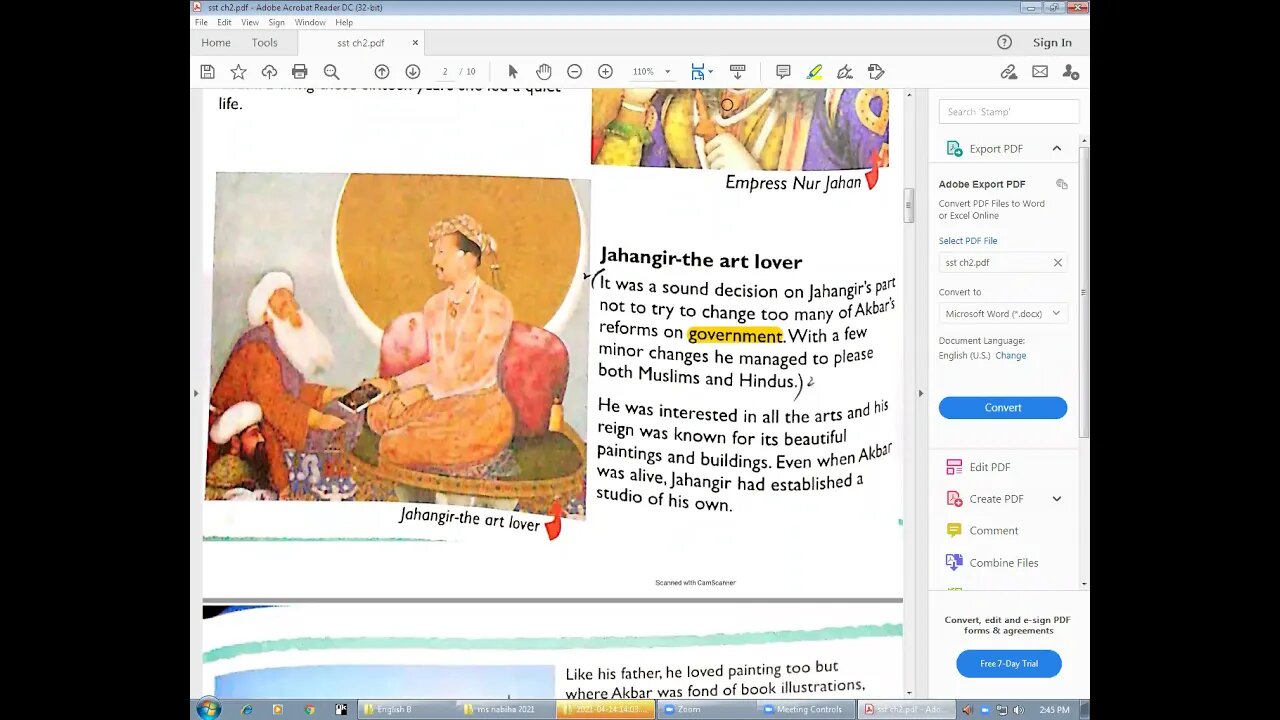Collapse the right tools pane arrow

921,393
